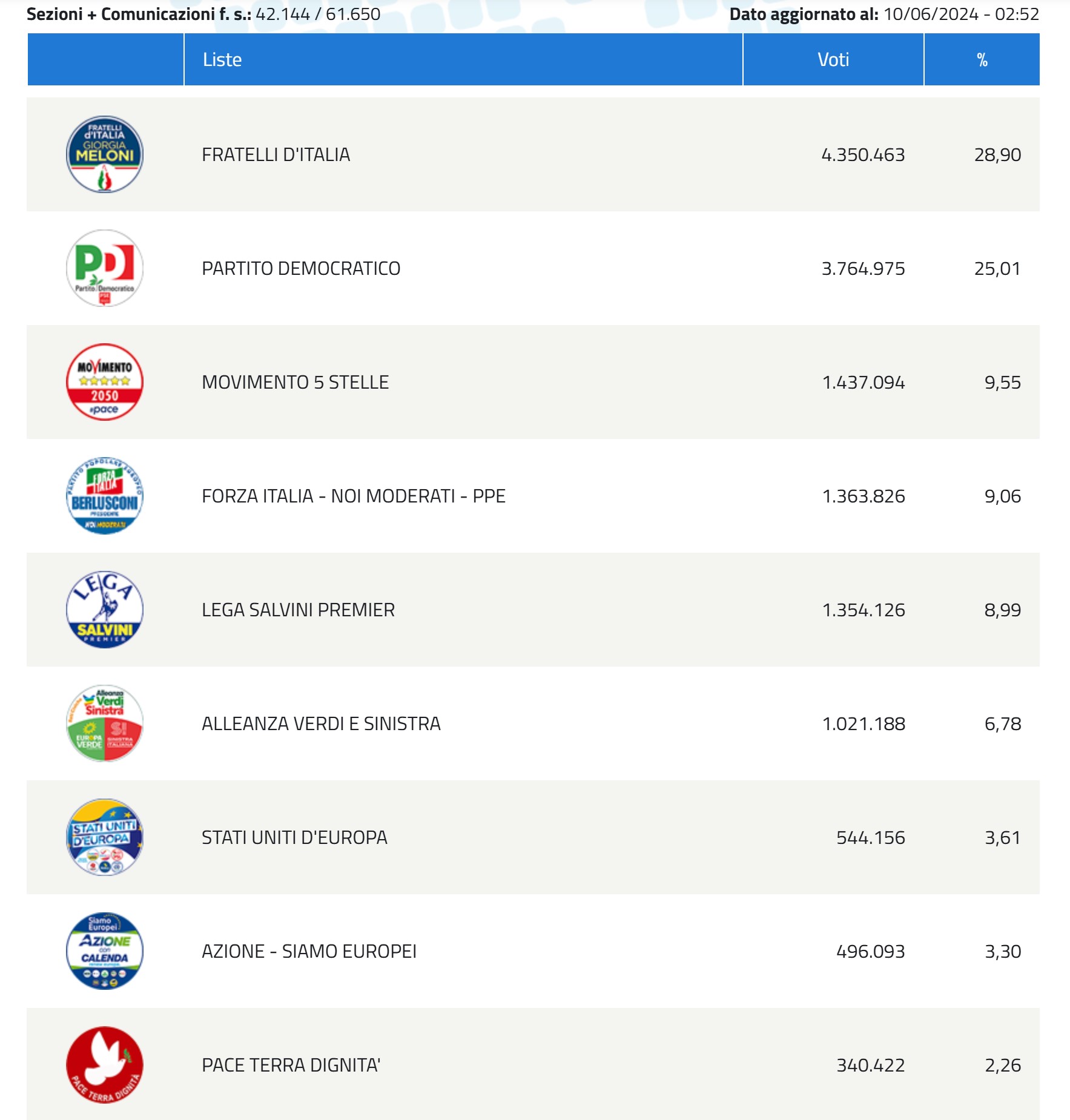This screenshot has width=1070, height=1120.
Task: Click the 3,30 percentage for Azione
Action: pyautogui.click(x=1003, y=952)
